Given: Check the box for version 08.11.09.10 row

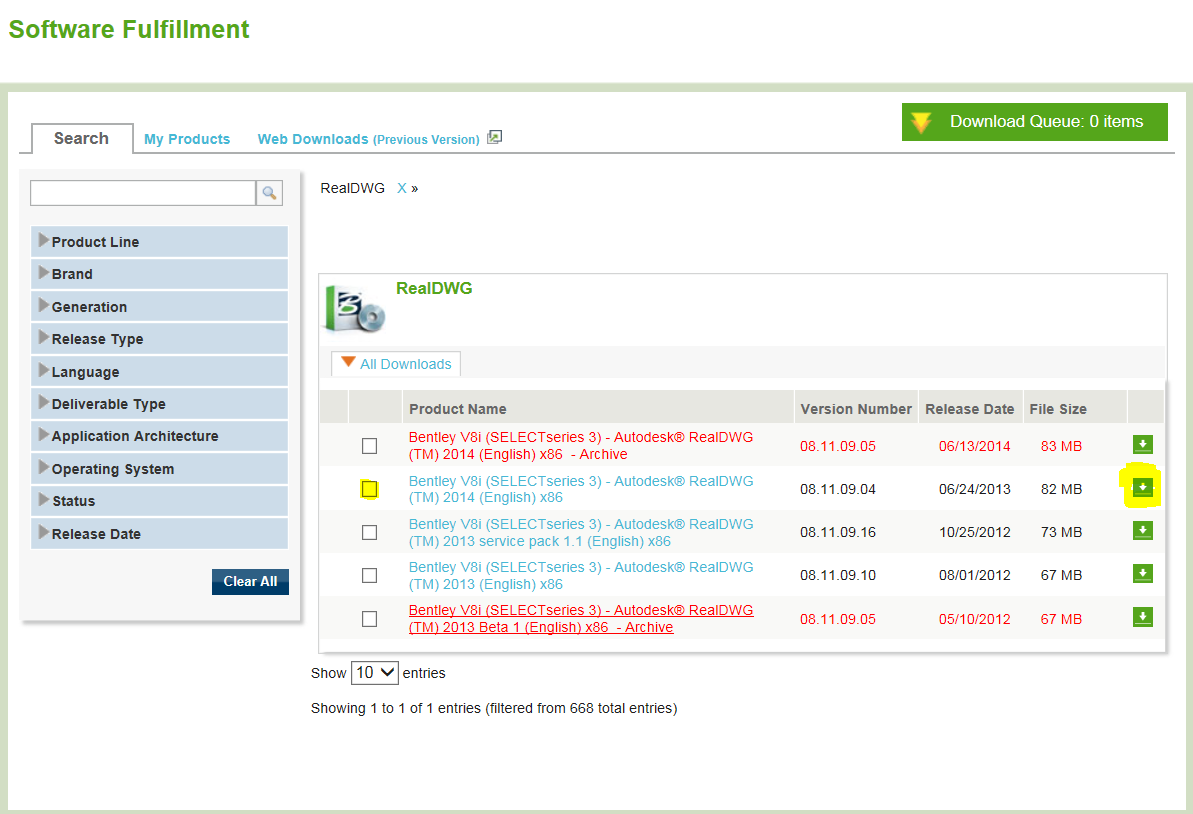Looking at the screenshot, I should pyautogui.click(x=369, y=576).
